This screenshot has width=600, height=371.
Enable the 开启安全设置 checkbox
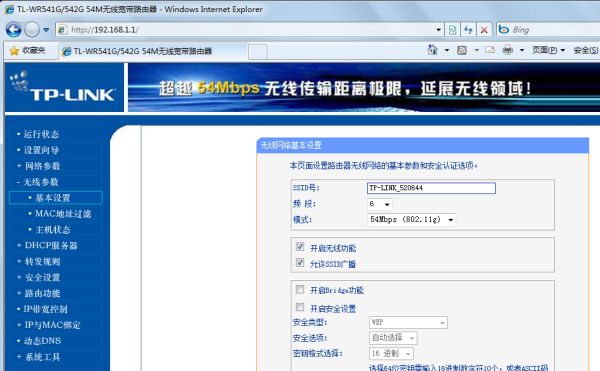tap(300, 307)
